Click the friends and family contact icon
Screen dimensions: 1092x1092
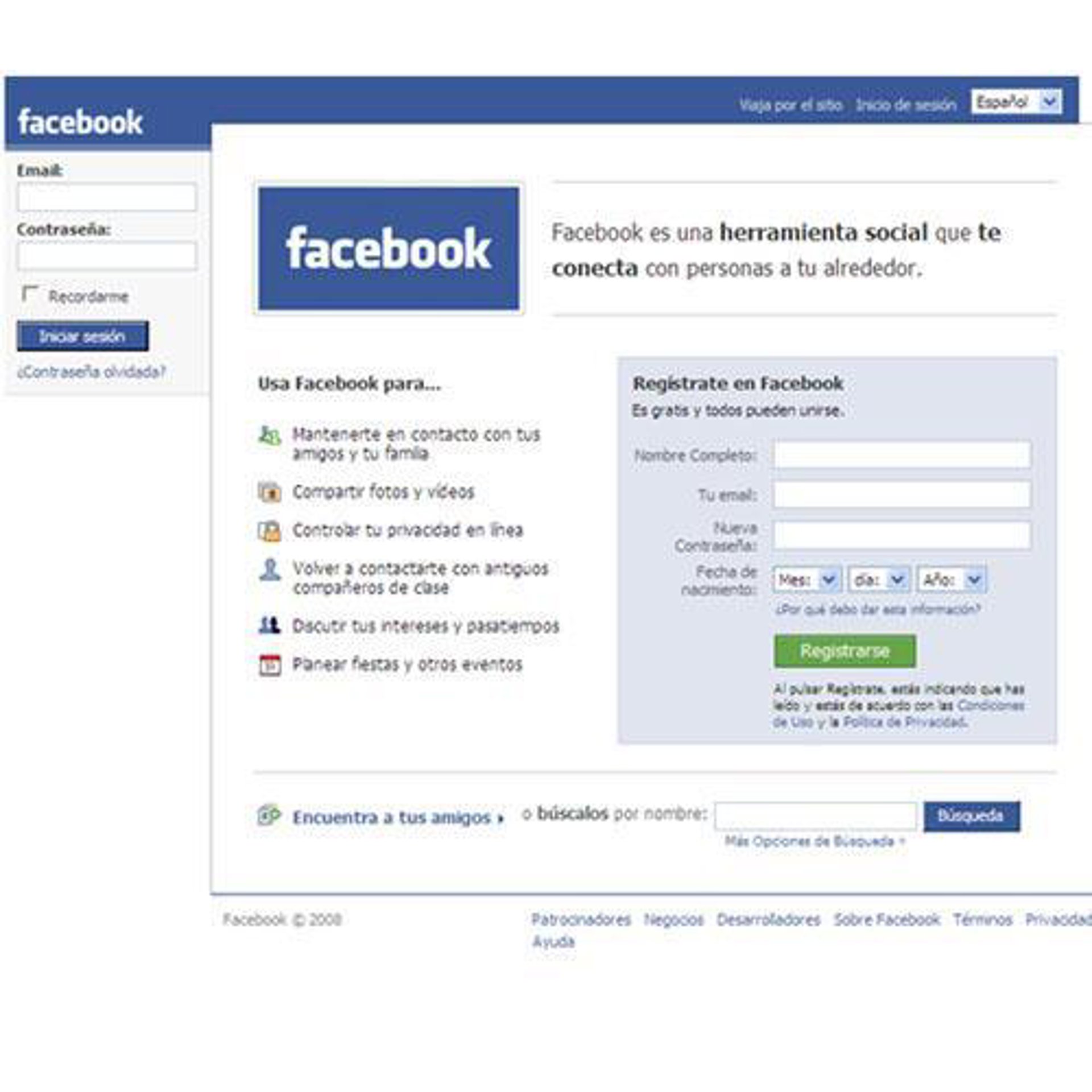click(x=270, y=436)
